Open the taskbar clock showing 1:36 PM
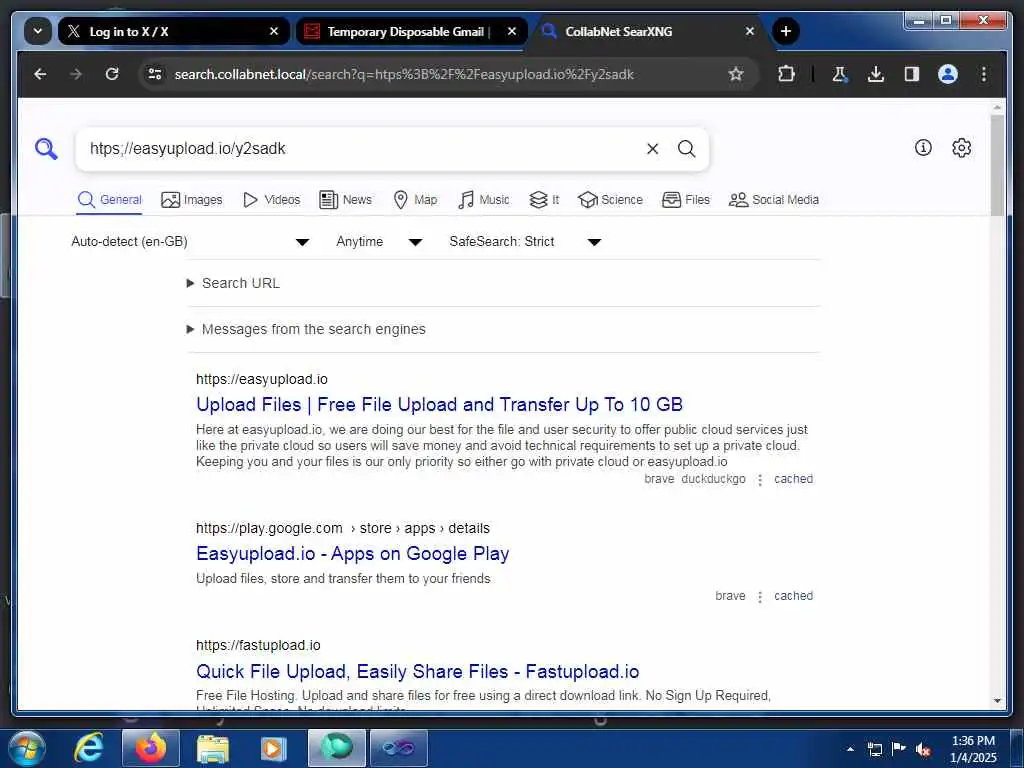The height and width of the screenshot is (768, 1024). tap(973, 749)
